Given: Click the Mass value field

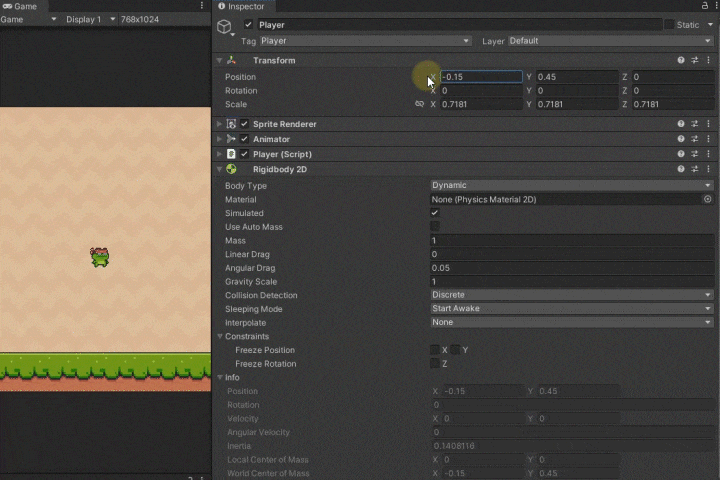Looking at the screenshot, I should pos(572,240).
